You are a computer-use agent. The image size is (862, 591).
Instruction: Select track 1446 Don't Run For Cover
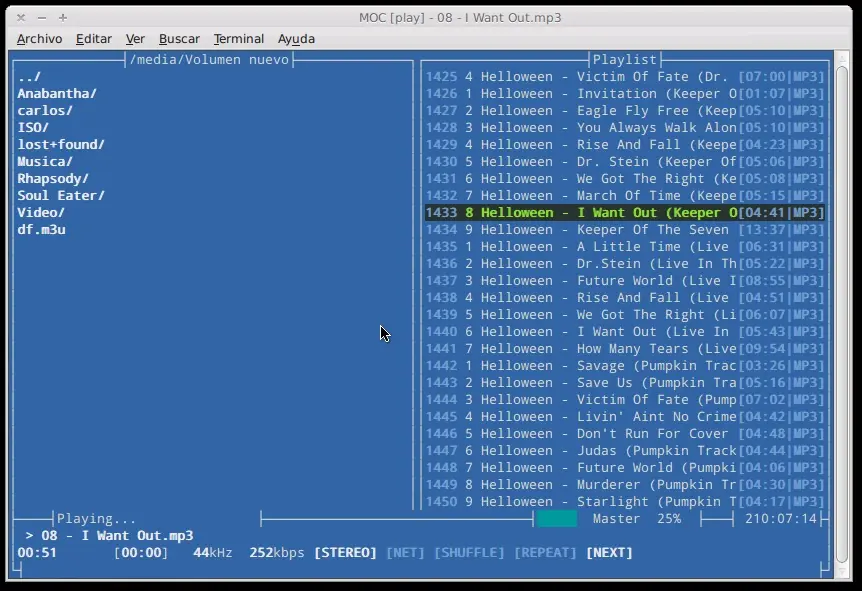(x=625, y=434)
